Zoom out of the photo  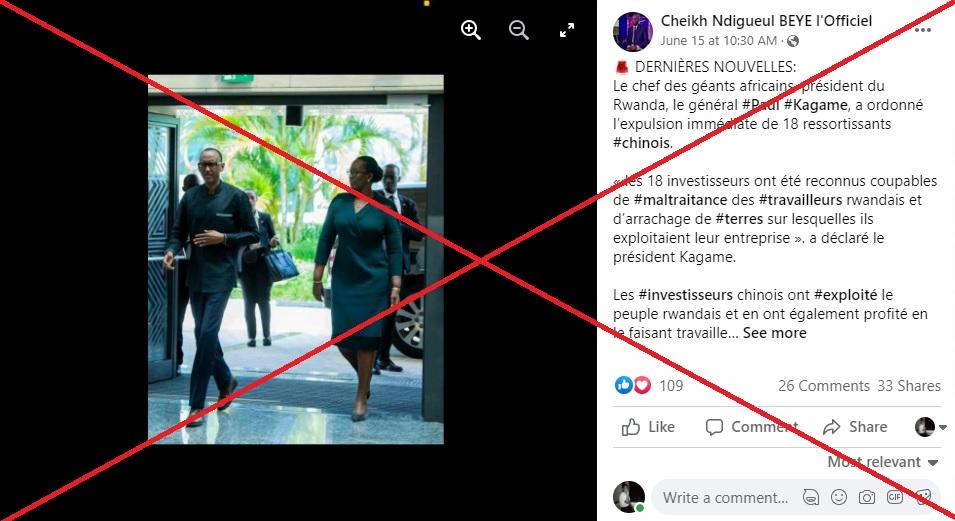(x=519, y=30)
